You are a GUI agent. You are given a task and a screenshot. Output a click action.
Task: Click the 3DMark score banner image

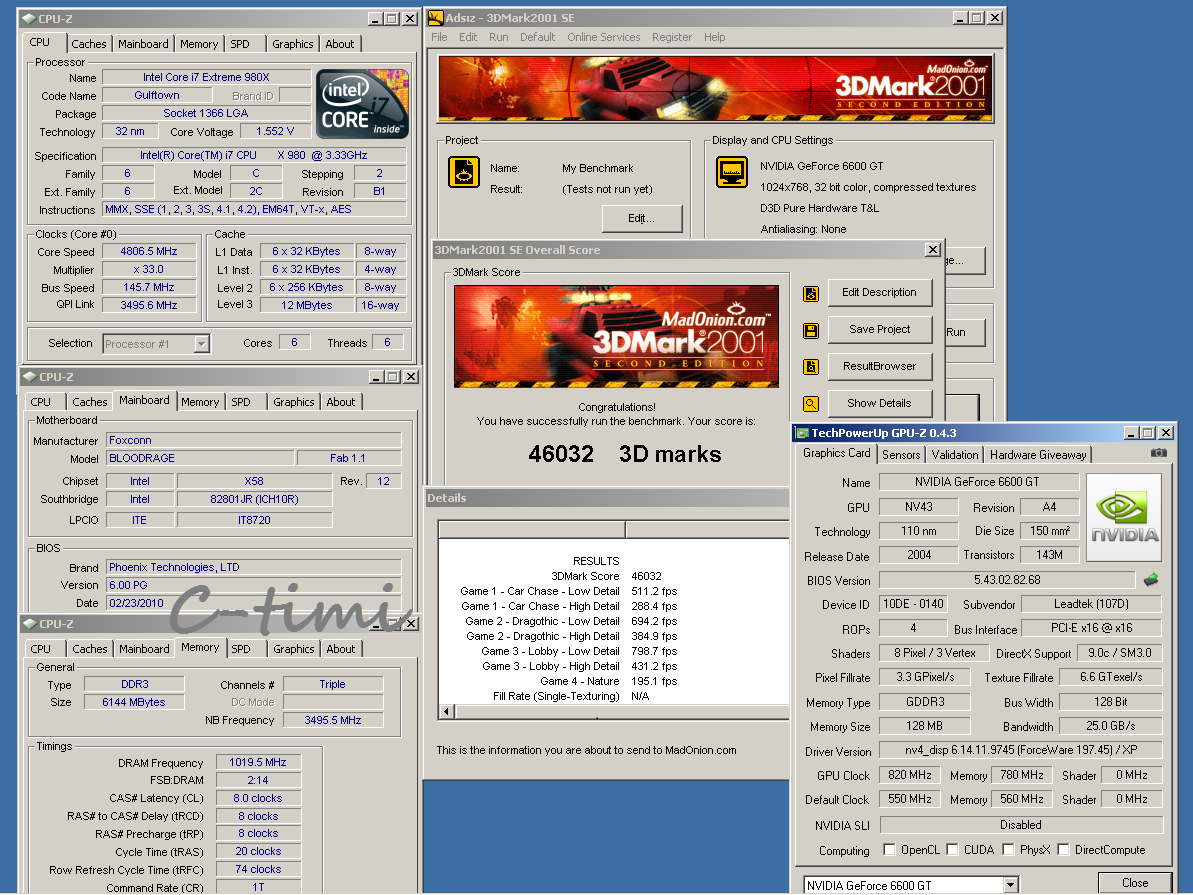point(616,336)
